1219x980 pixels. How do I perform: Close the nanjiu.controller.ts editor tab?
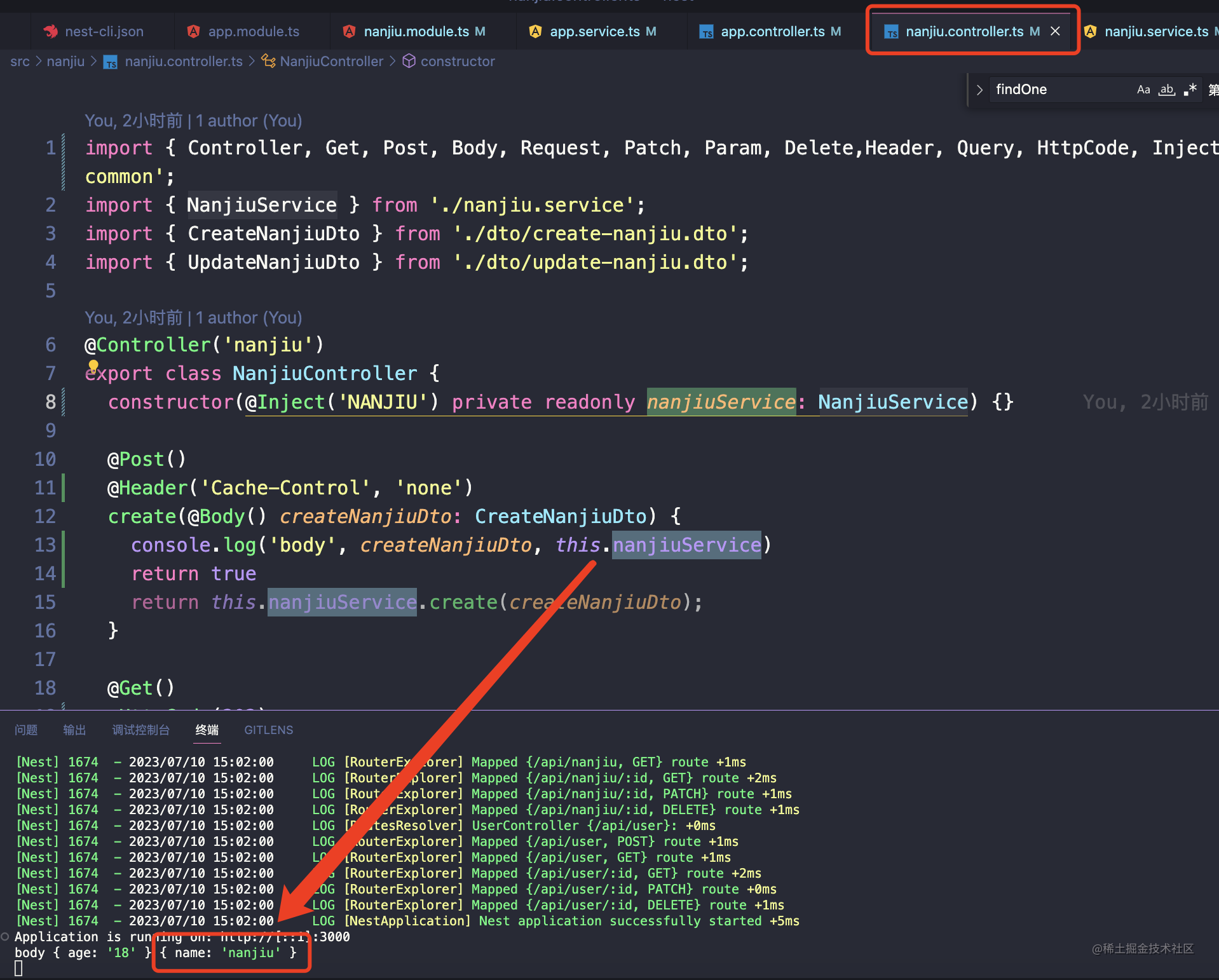[x=1055, y=31]
